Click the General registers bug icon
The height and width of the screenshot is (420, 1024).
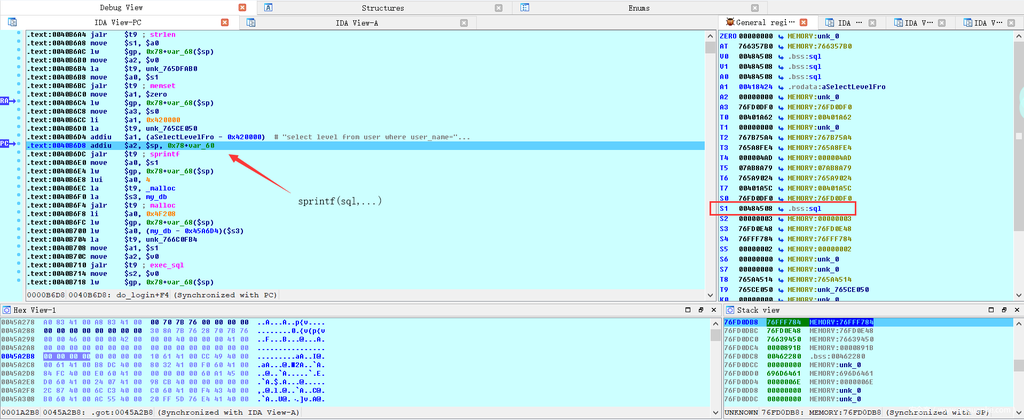click(729, 22)
